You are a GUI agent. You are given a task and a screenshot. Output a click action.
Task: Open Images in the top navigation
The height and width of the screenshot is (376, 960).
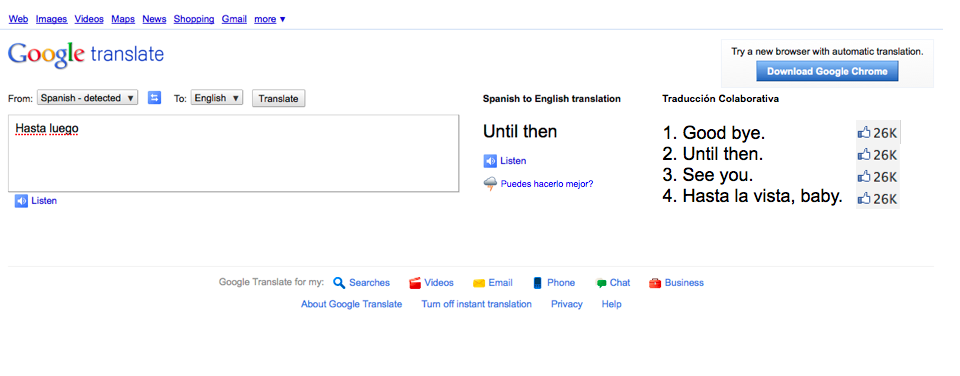pyautogui.click(x=51, y=19)
